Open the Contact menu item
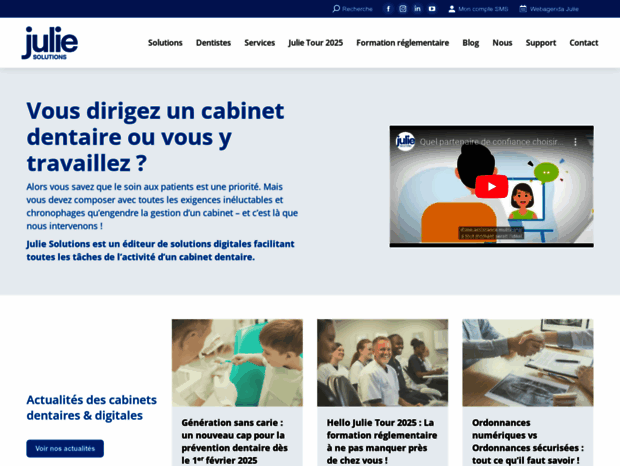The image size is (620, 466). tap(584, 43)
